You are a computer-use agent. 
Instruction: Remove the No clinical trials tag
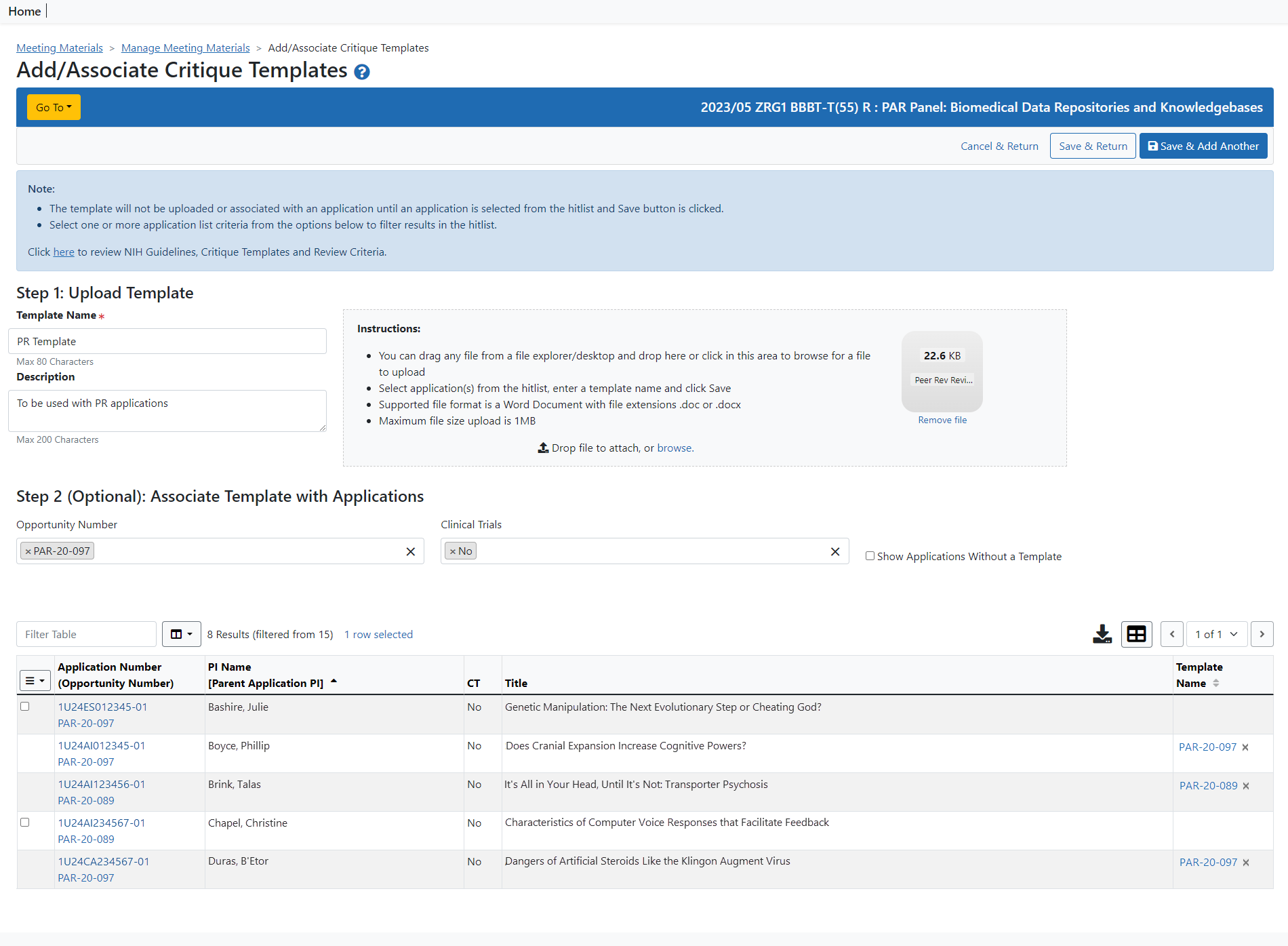pyautogui.click(x=452, y=551)
